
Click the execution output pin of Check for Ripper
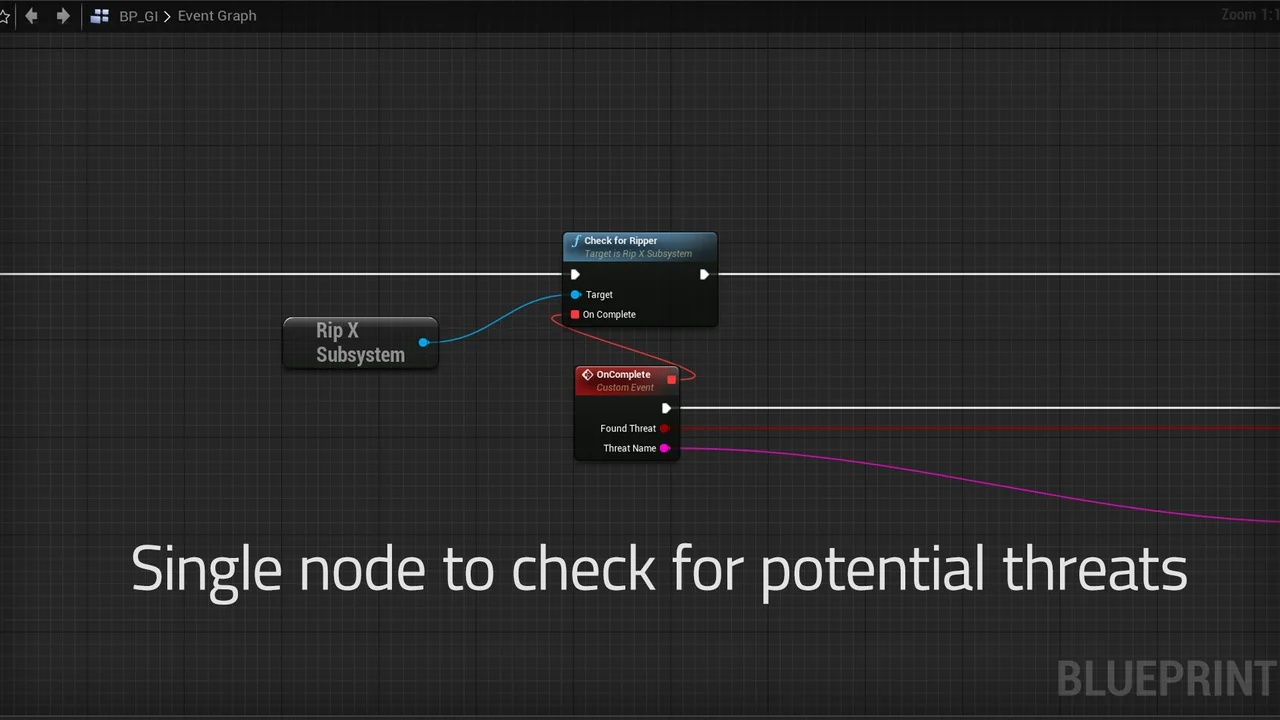(704, 274)
